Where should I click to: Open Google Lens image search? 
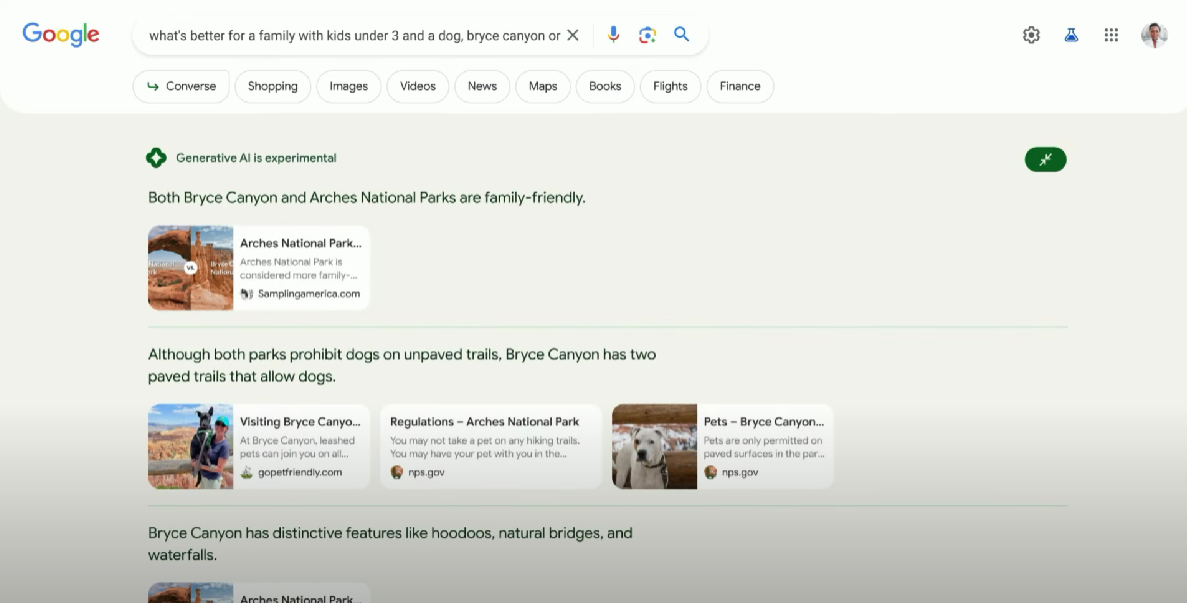pyautogui.click(x=647, y=35)
